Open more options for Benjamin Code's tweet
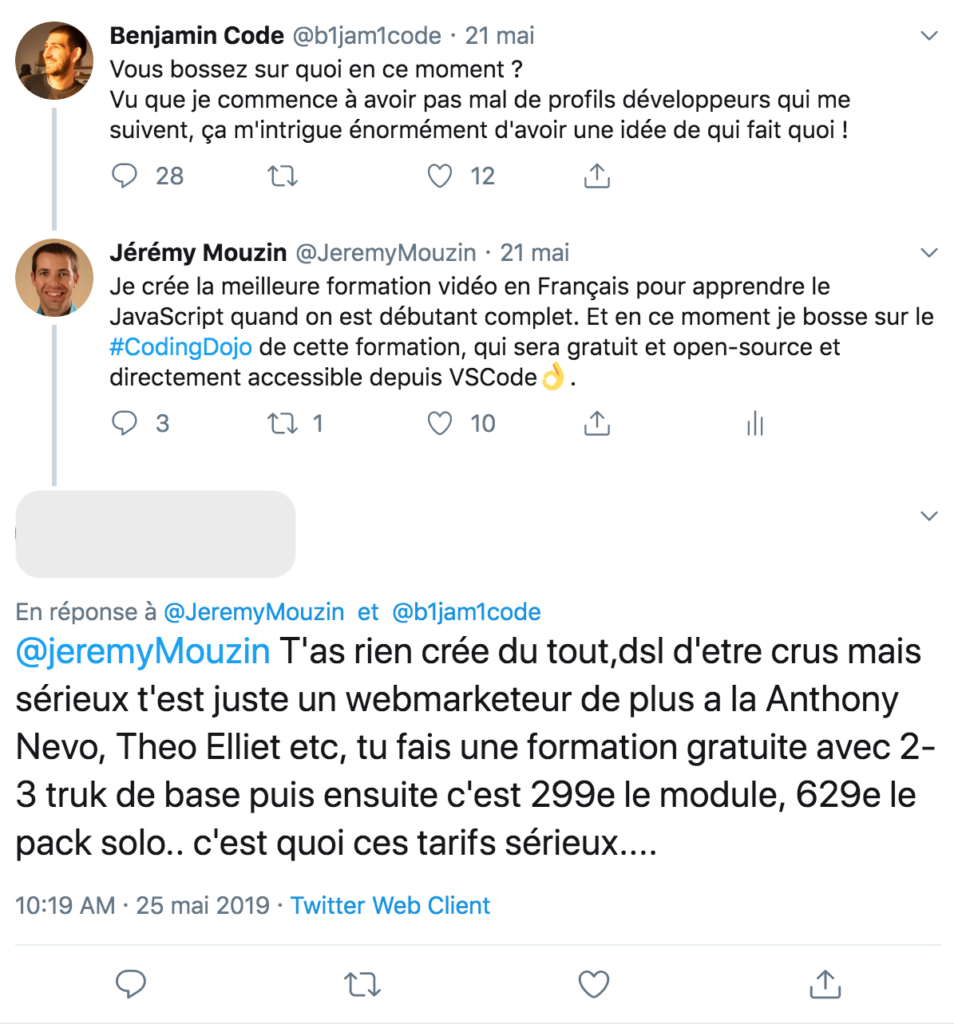This screenshot has width=954, height=1024. coord(929,36)
